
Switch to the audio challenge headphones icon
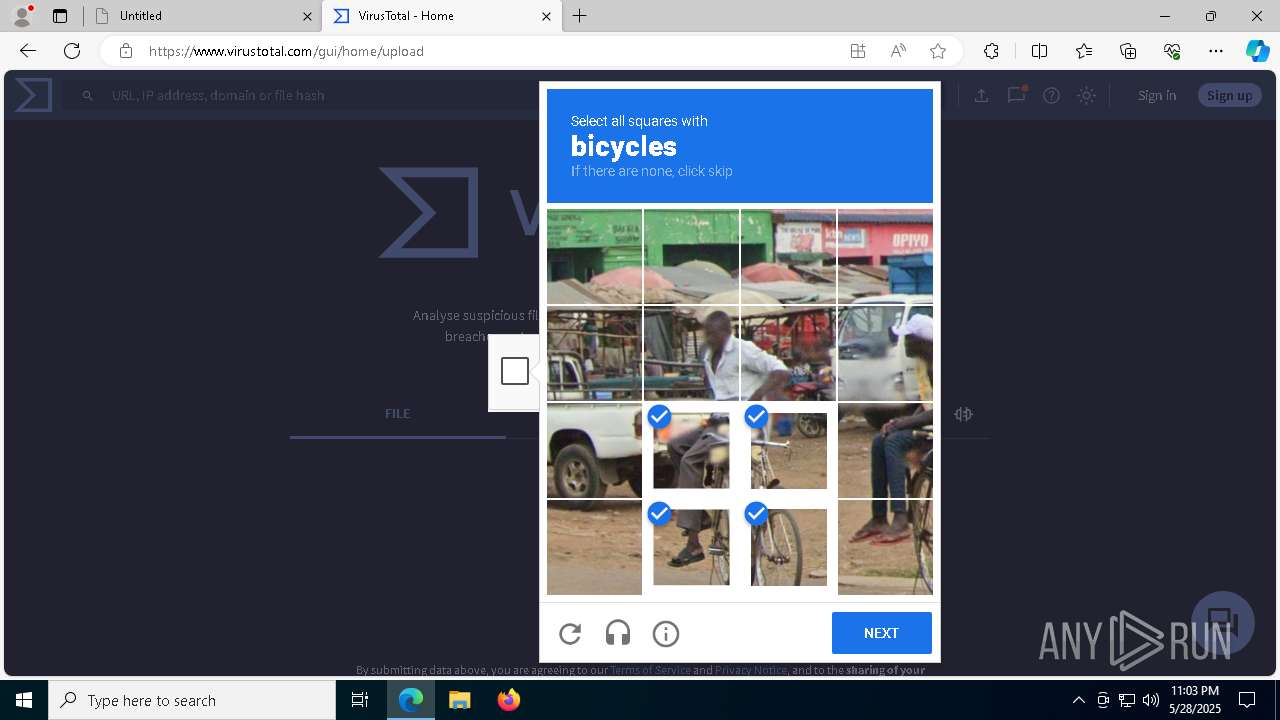(618, 633)
